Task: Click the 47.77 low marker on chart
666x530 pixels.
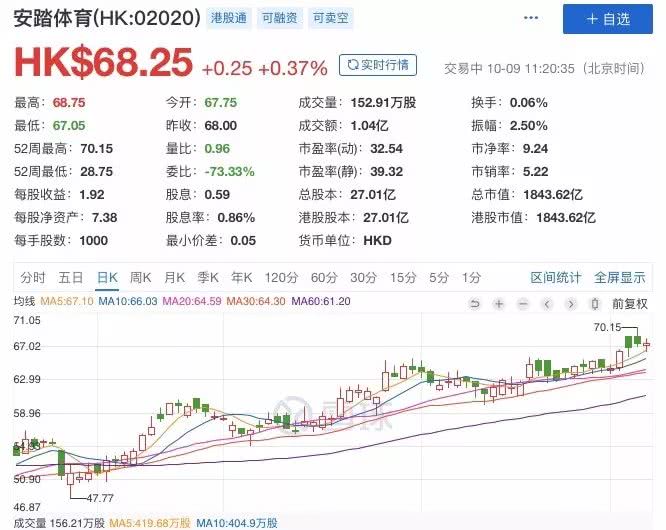Action: point(100,498)
